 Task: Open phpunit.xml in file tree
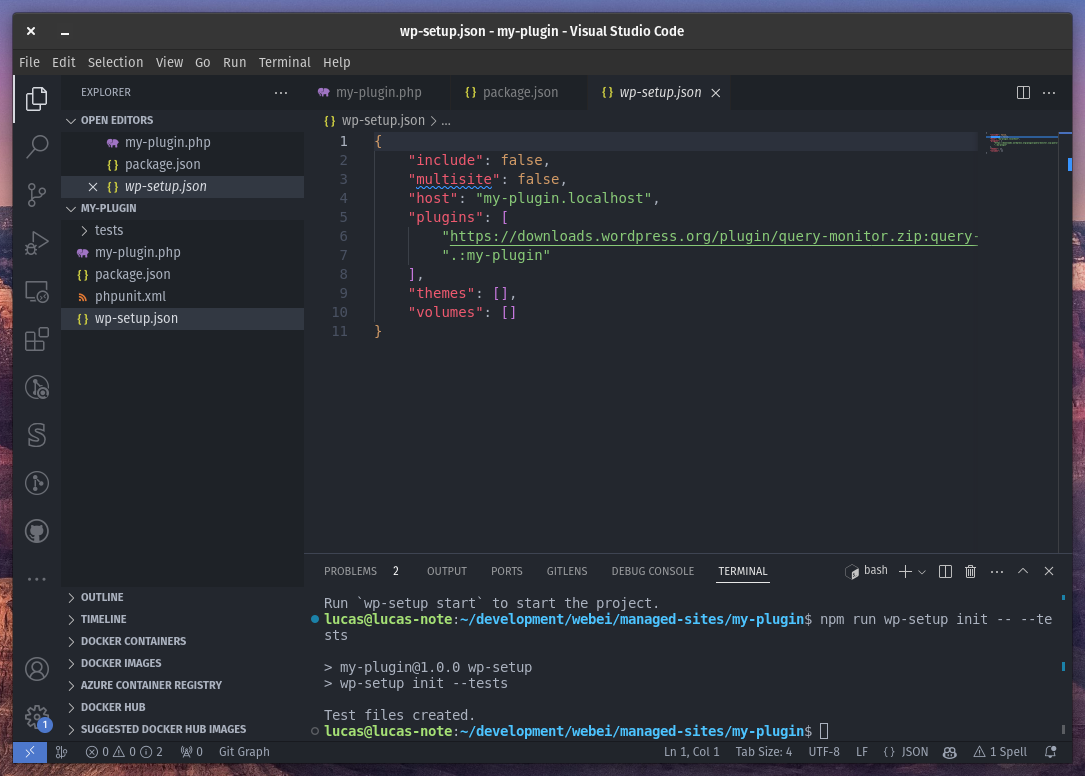click(x=183, y=296)
